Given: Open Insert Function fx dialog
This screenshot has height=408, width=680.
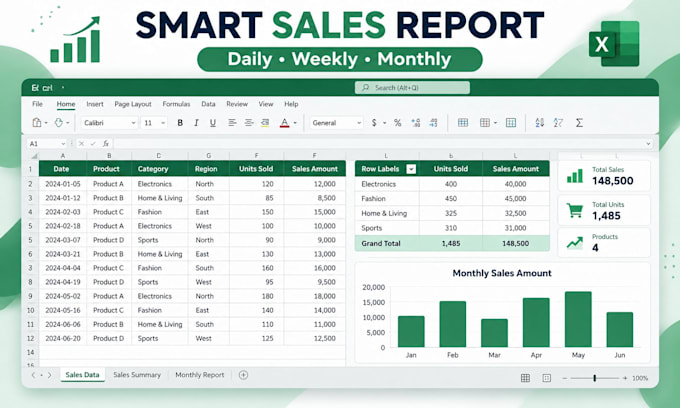Looking at the screenshot, I should 106,144.
